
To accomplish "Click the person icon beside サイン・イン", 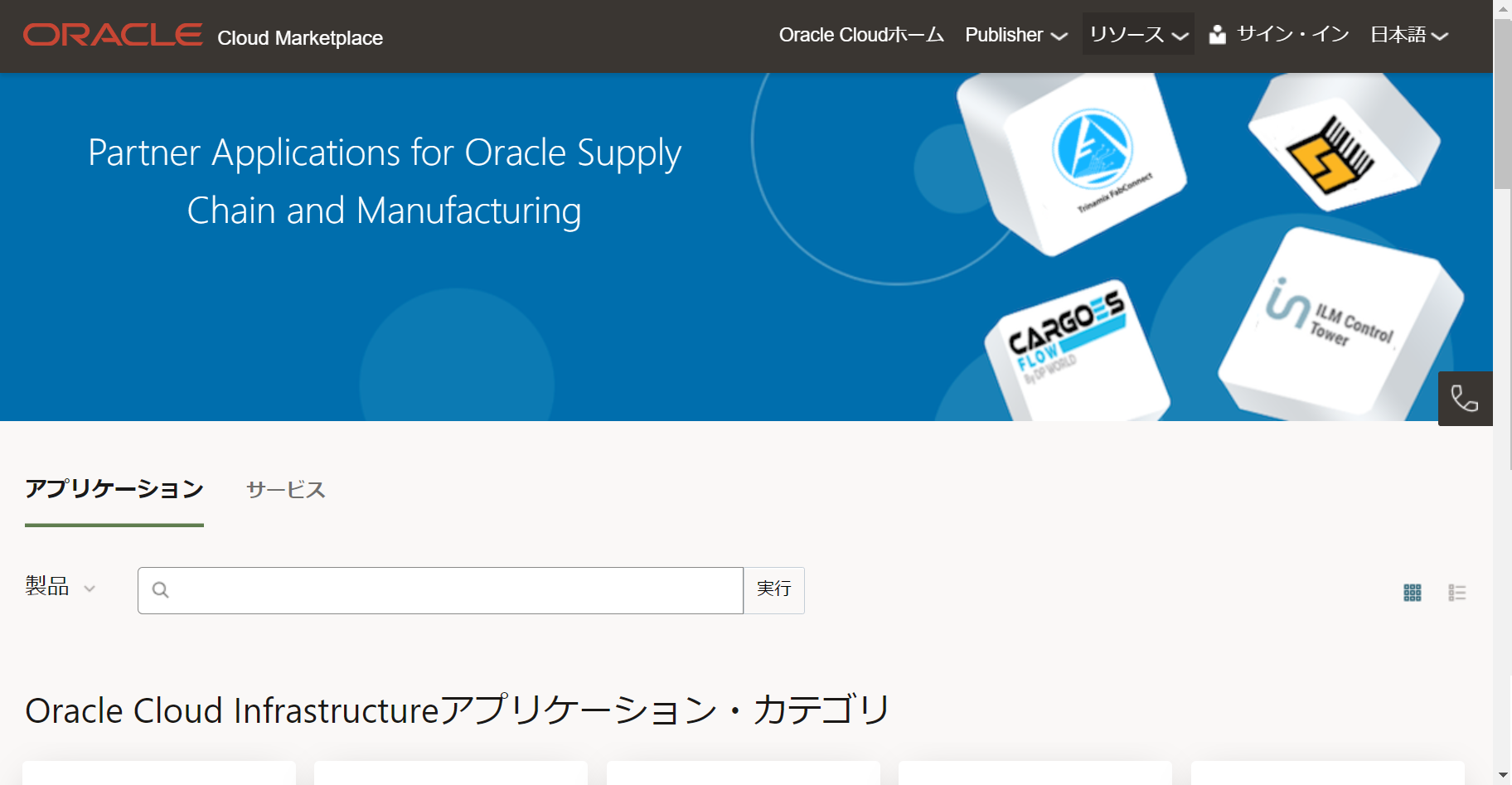I will click(1217, 35).
